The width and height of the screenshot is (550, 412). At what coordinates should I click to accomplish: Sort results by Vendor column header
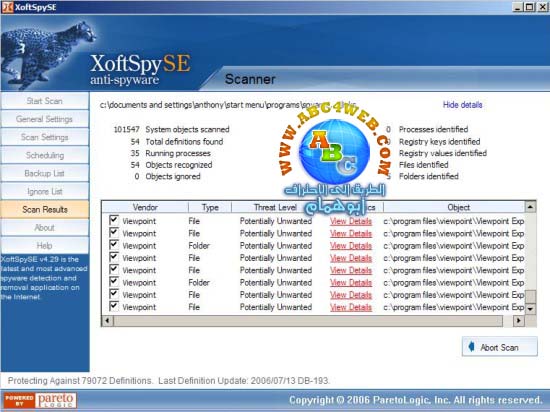coord(145,207)
